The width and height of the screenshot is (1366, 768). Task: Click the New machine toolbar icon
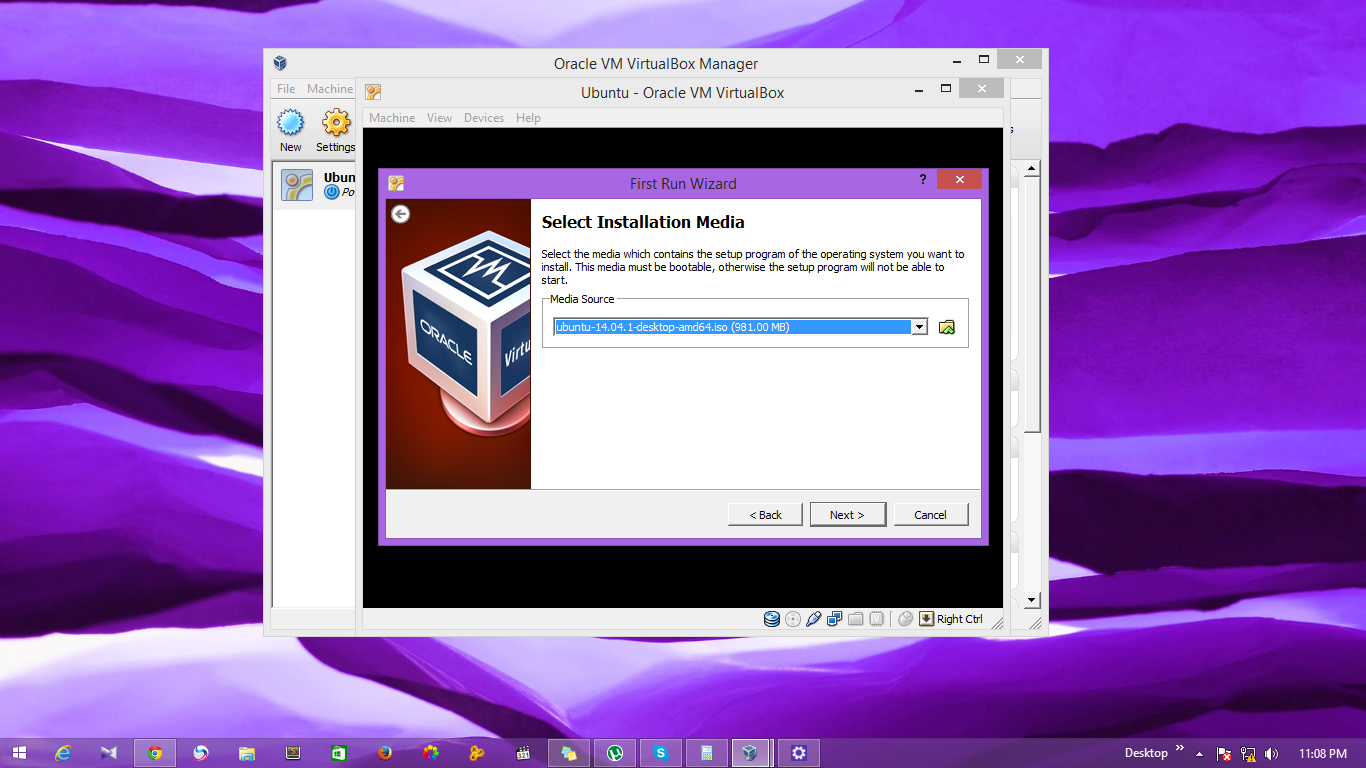(x=291, y=130)
